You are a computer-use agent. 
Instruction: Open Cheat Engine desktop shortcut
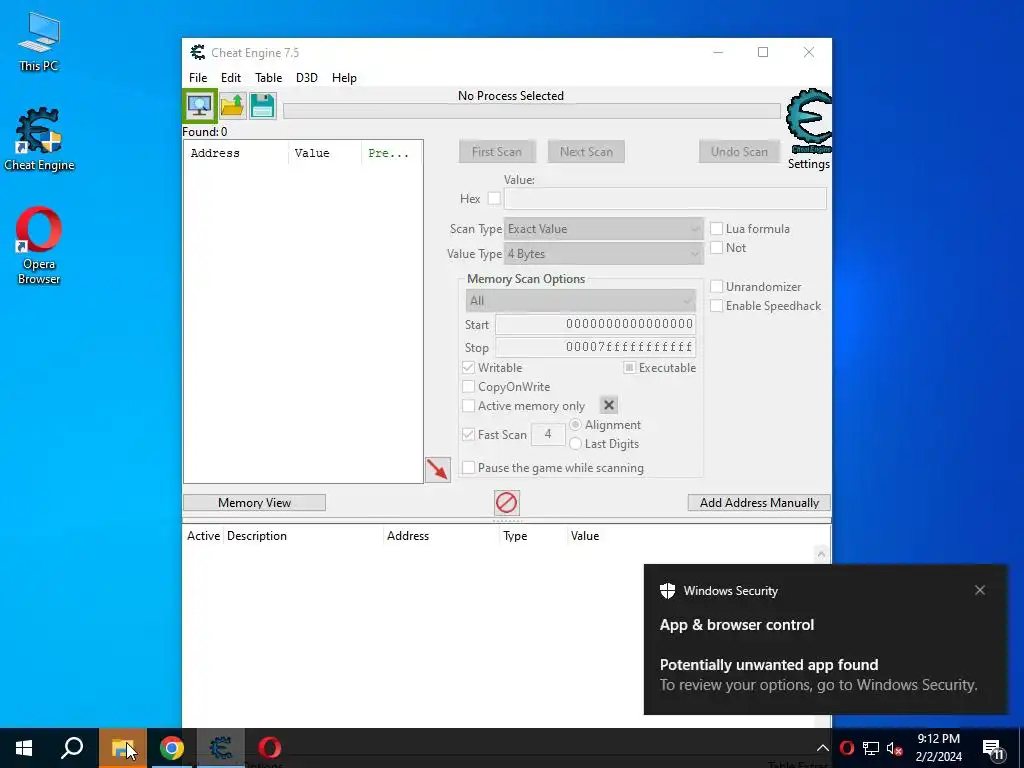click(39, 139)
